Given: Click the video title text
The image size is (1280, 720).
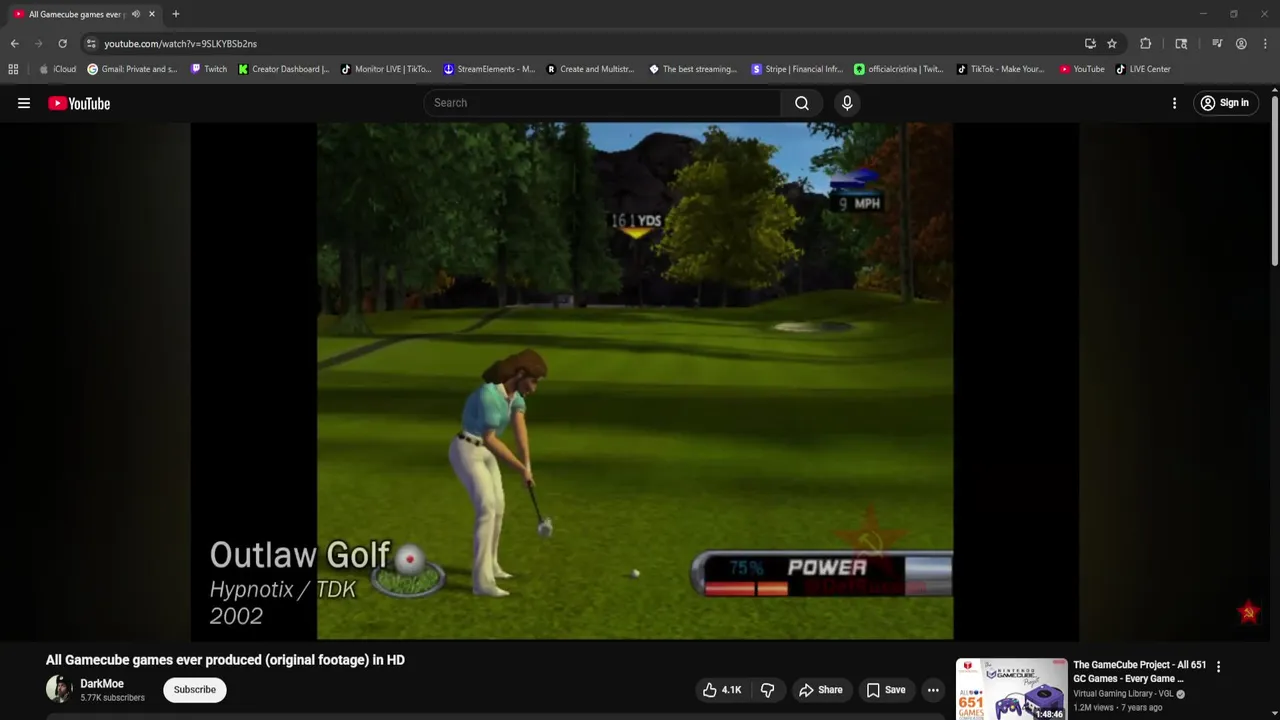Looking at the screenshot, I should [225, 660].
